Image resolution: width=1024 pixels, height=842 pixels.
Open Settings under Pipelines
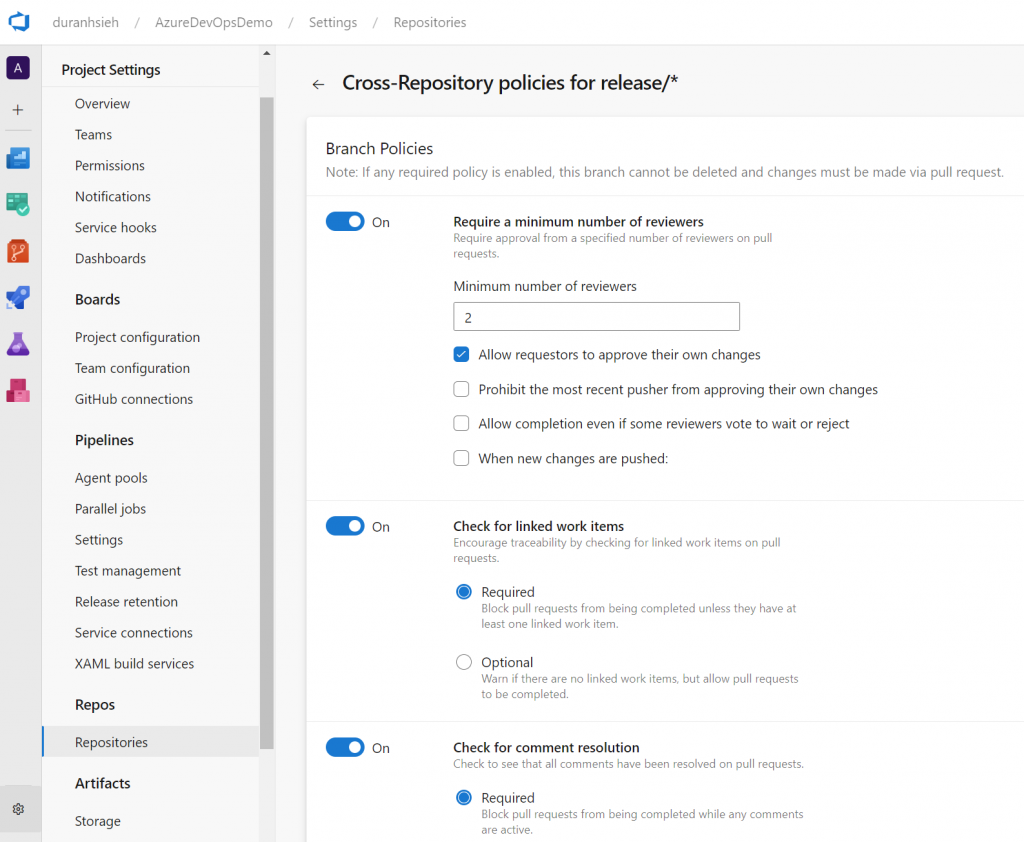[x=99, y=540]
